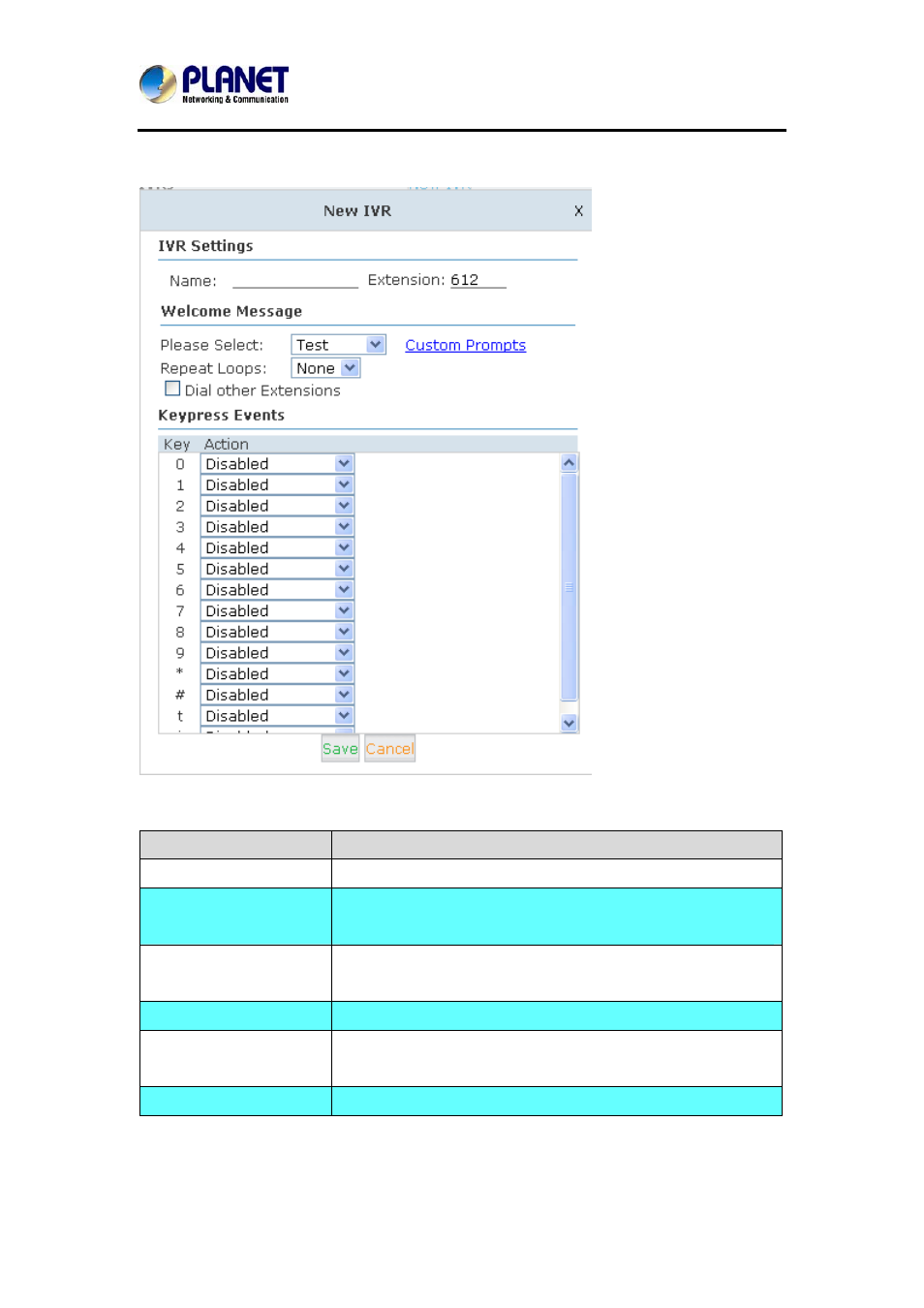Click the Welcome Message heading
The image size is (924, 1308).
point(231,311)
